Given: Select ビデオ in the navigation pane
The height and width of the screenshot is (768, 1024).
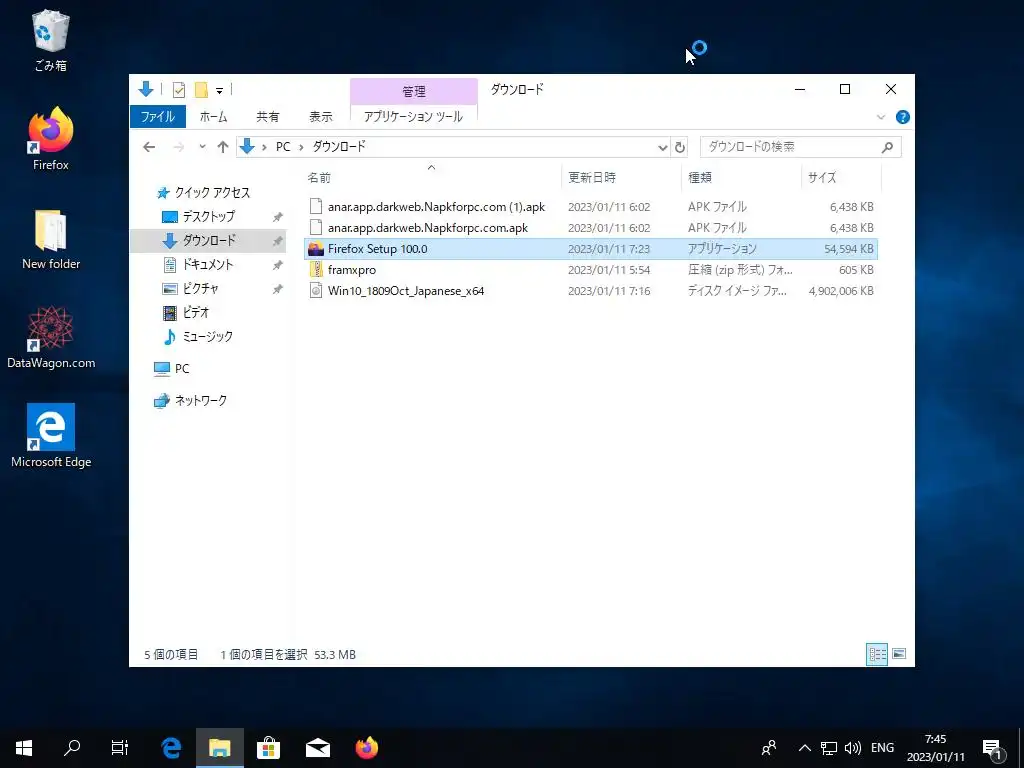Looking at the screenshot, I should coord(195,312).
